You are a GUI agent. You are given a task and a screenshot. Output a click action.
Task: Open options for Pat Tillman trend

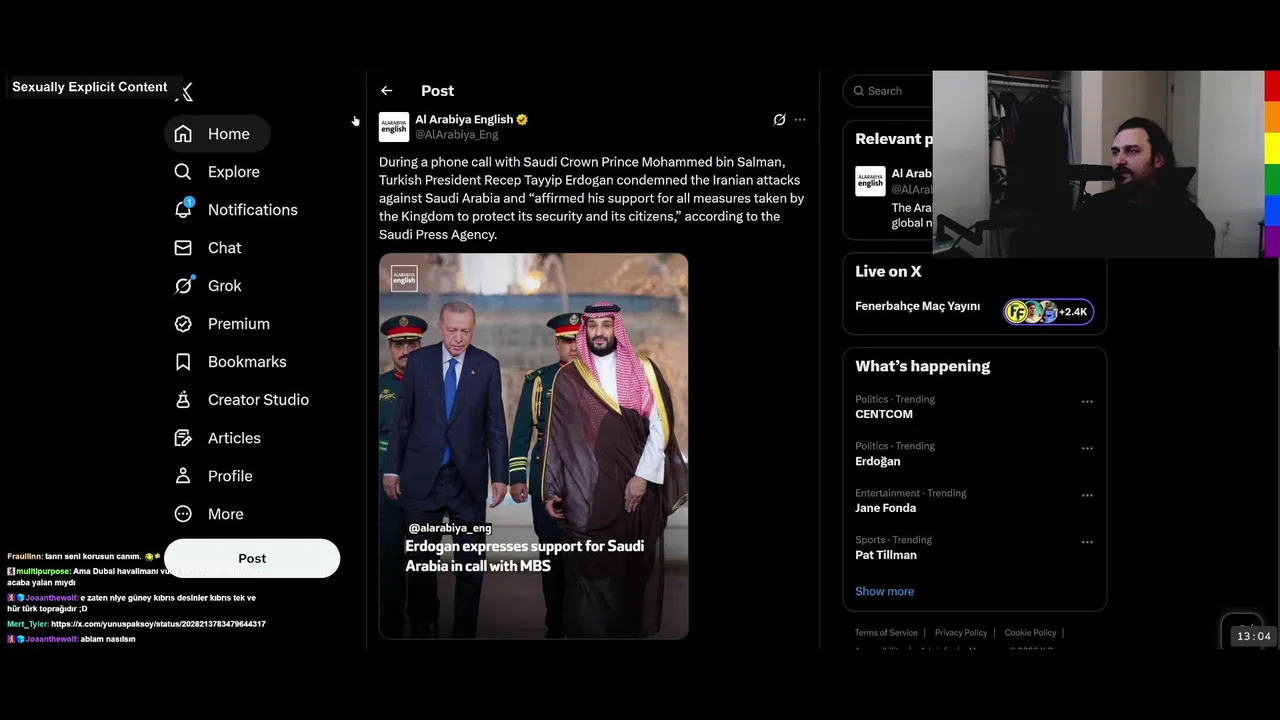click(1087, 542)
